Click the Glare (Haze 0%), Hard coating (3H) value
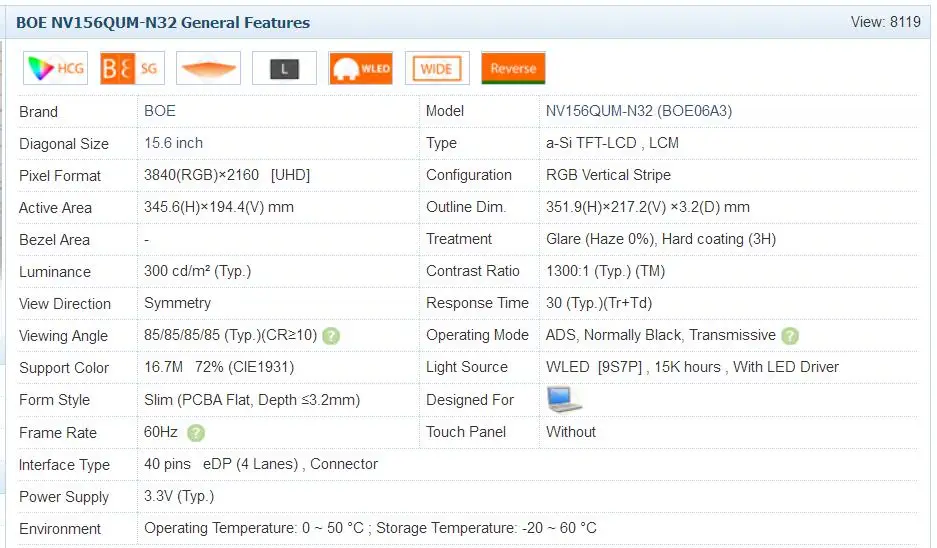Viewport: 937px width, 548px height. 661,239
